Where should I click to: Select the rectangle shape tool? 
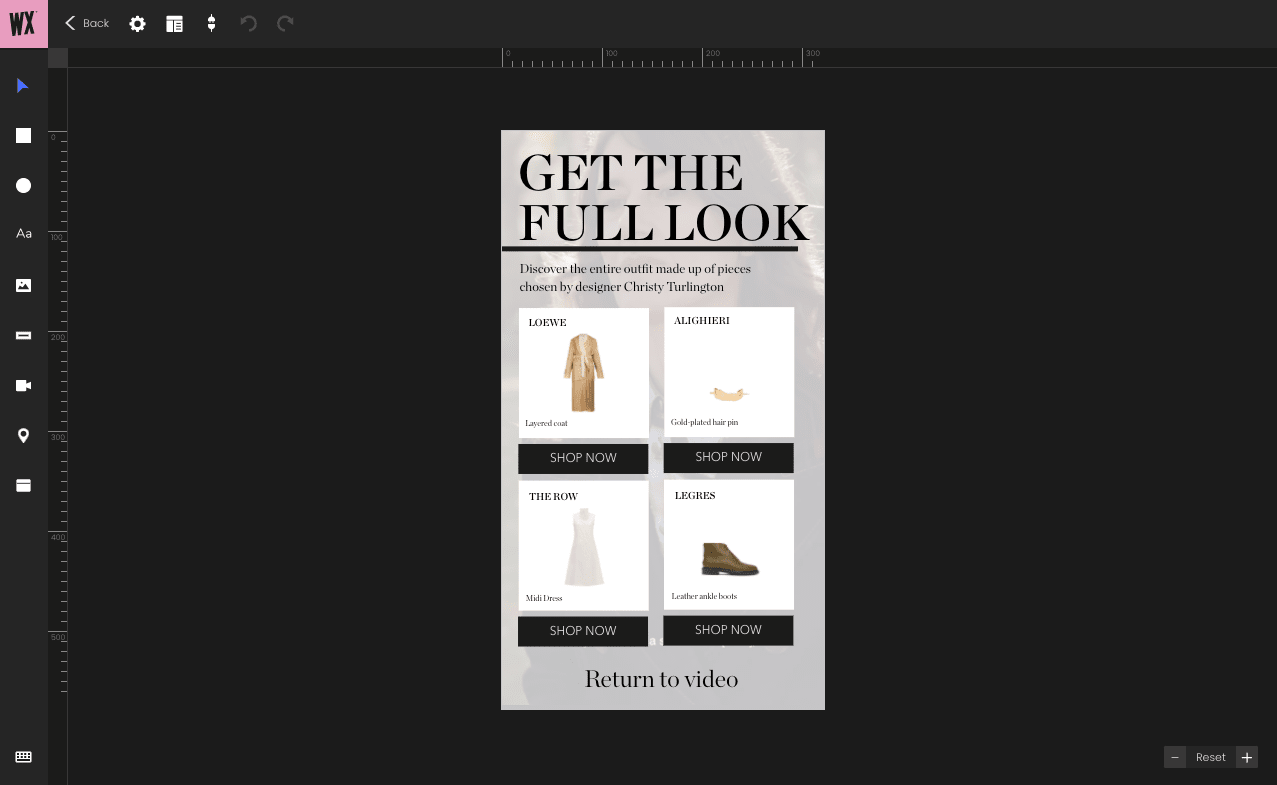[x=24, y=136]
